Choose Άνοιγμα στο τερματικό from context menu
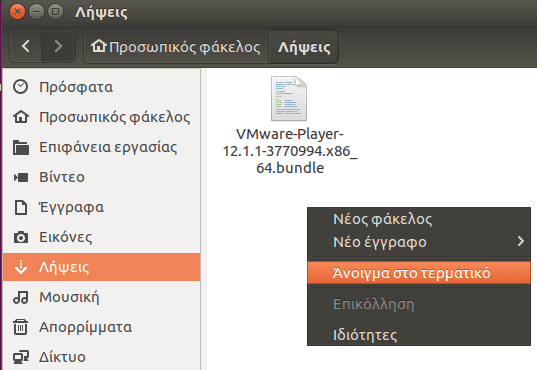537x370 pixels. [x=419, y=273]
